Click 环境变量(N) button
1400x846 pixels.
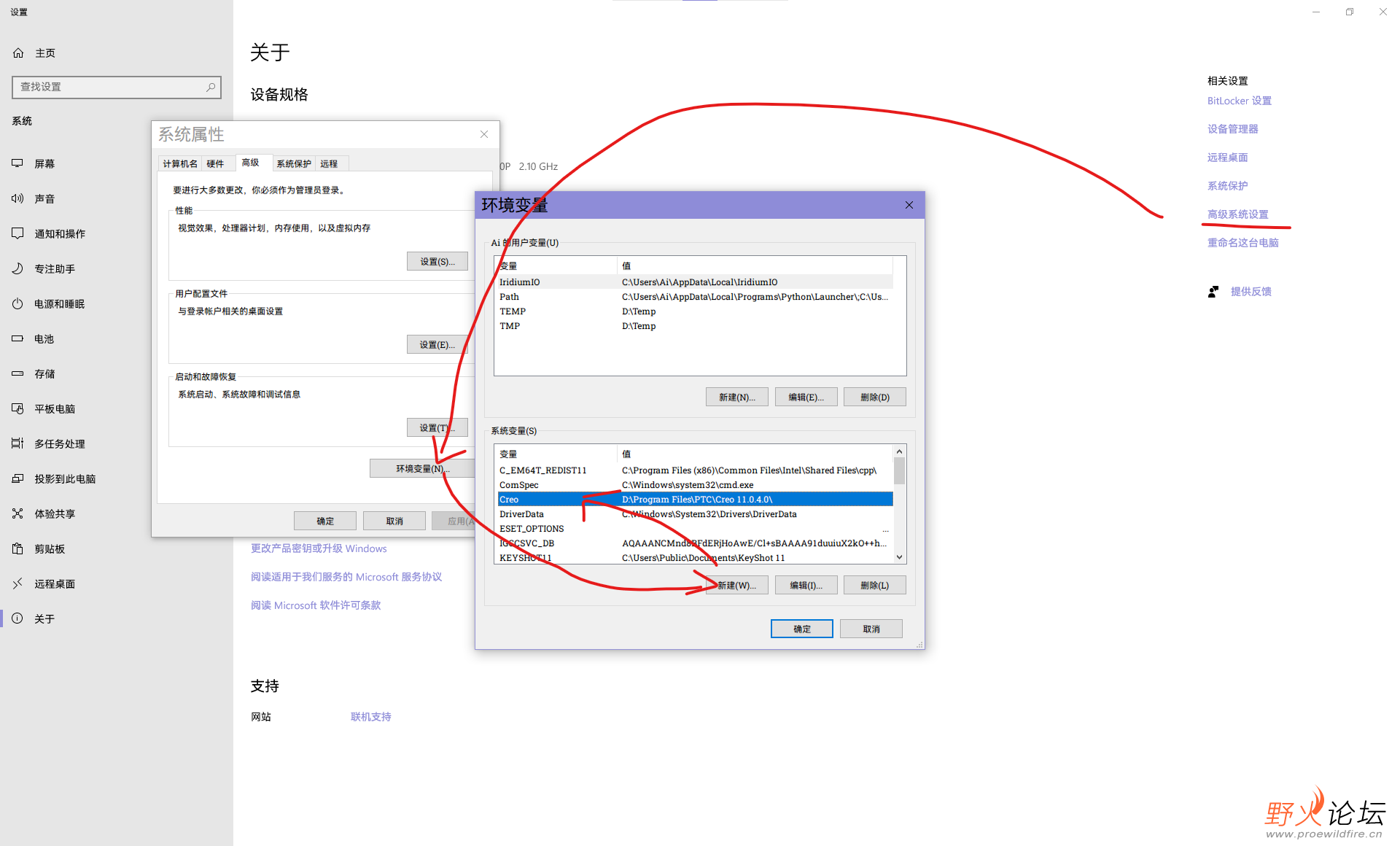click(421, 468)
